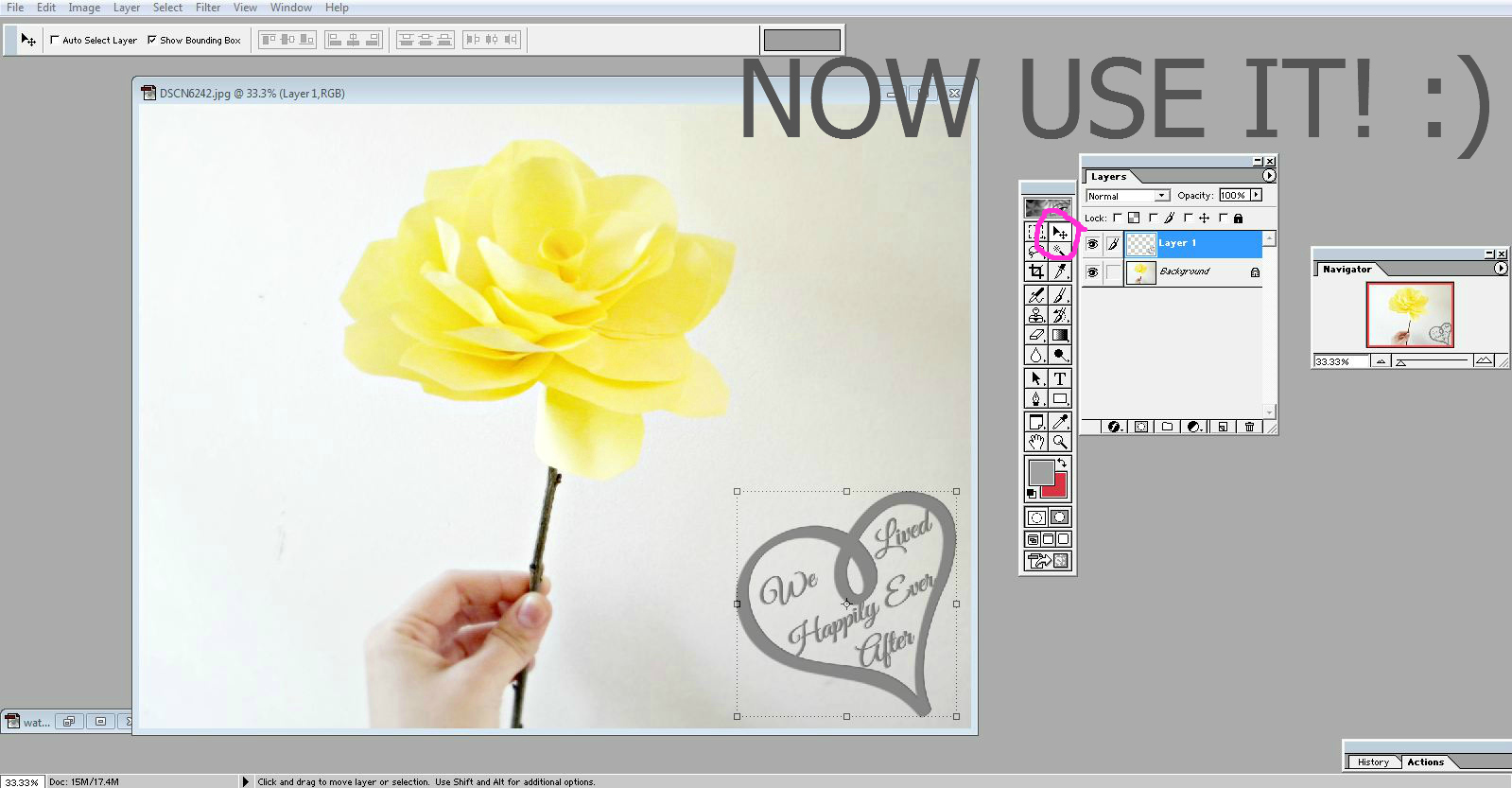Click Navigator zoom out button
The image size is (1512, 788).
click(x=1381, y=361)
